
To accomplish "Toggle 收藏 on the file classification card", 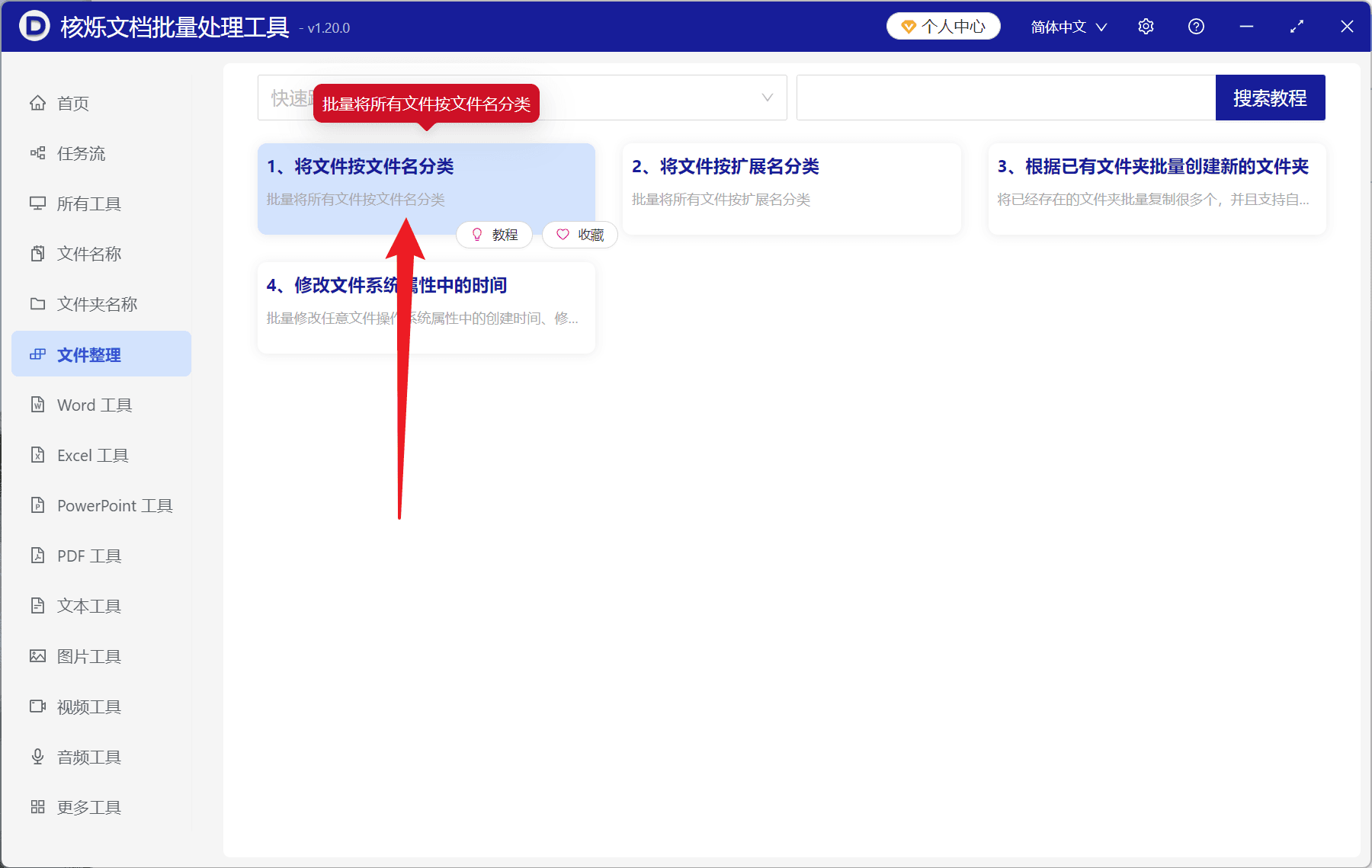I will [579, 235].
